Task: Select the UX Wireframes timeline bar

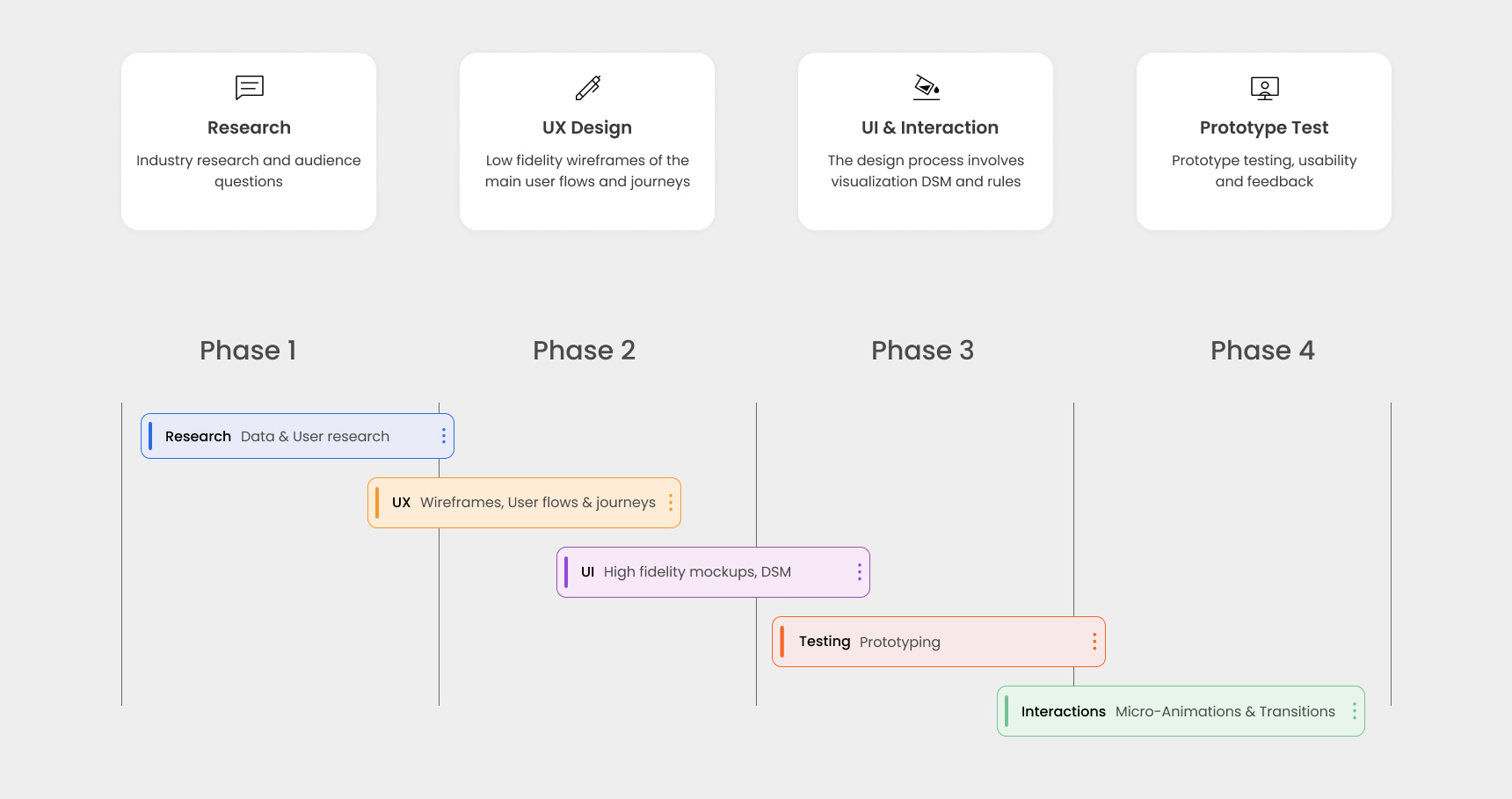Action: coord(524,503)
